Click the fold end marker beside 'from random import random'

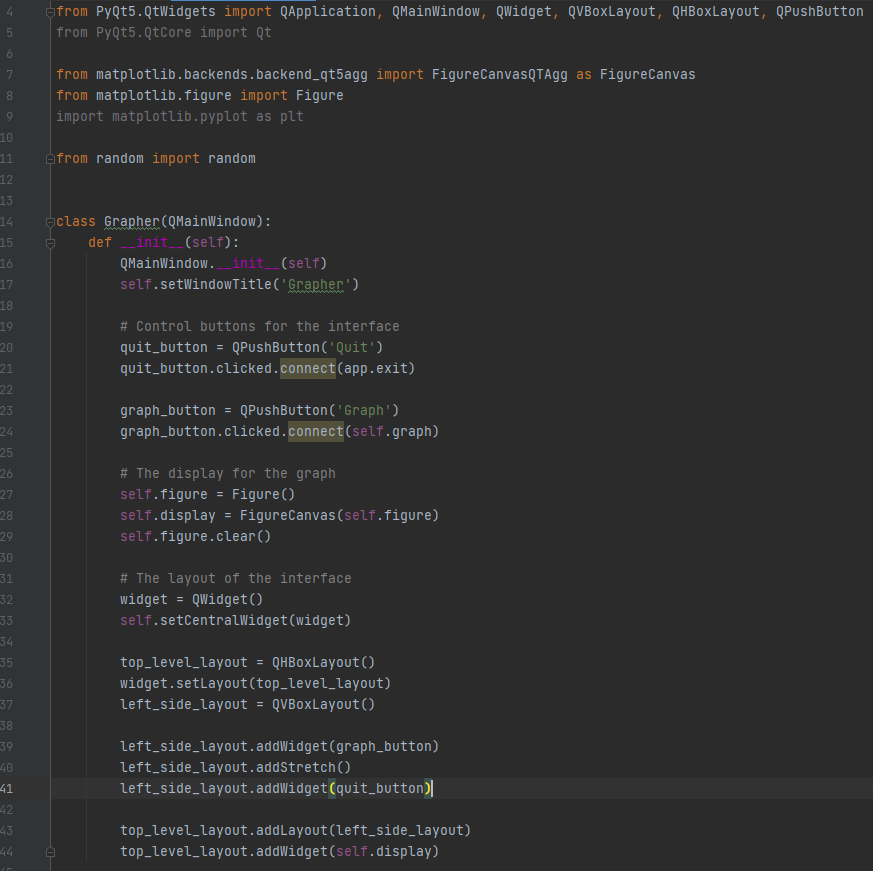click(50, 159)
